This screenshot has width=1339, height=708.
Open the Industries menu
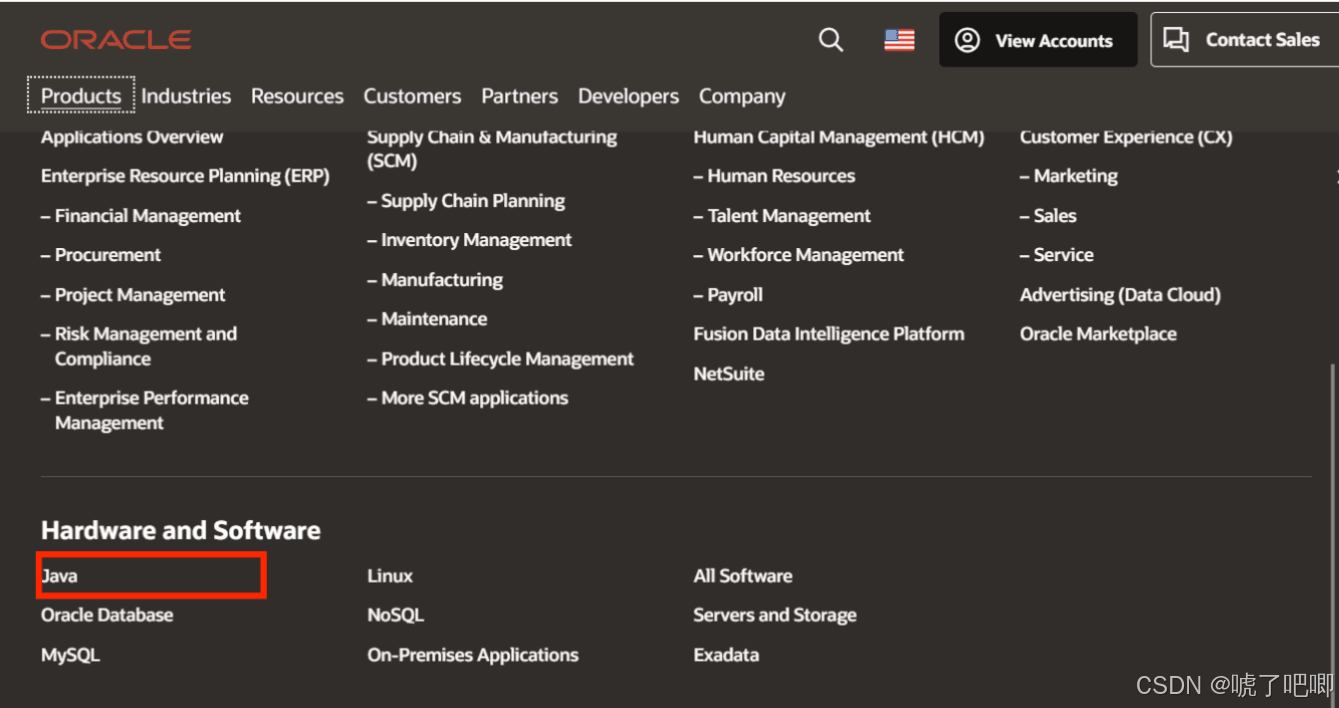(x=186, y=96)
